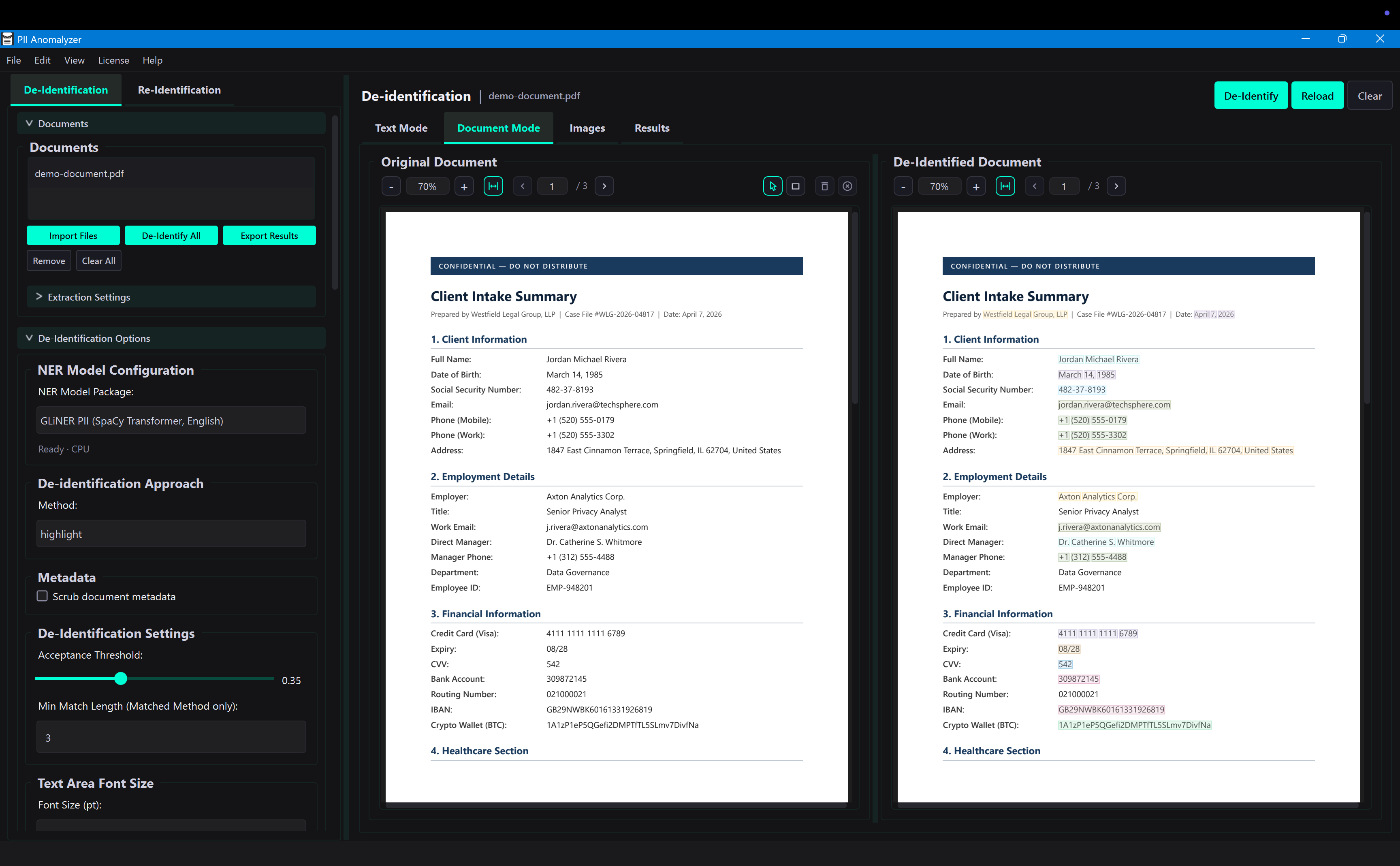Click the trash icon to delete highlights

[x=824, y=186]
